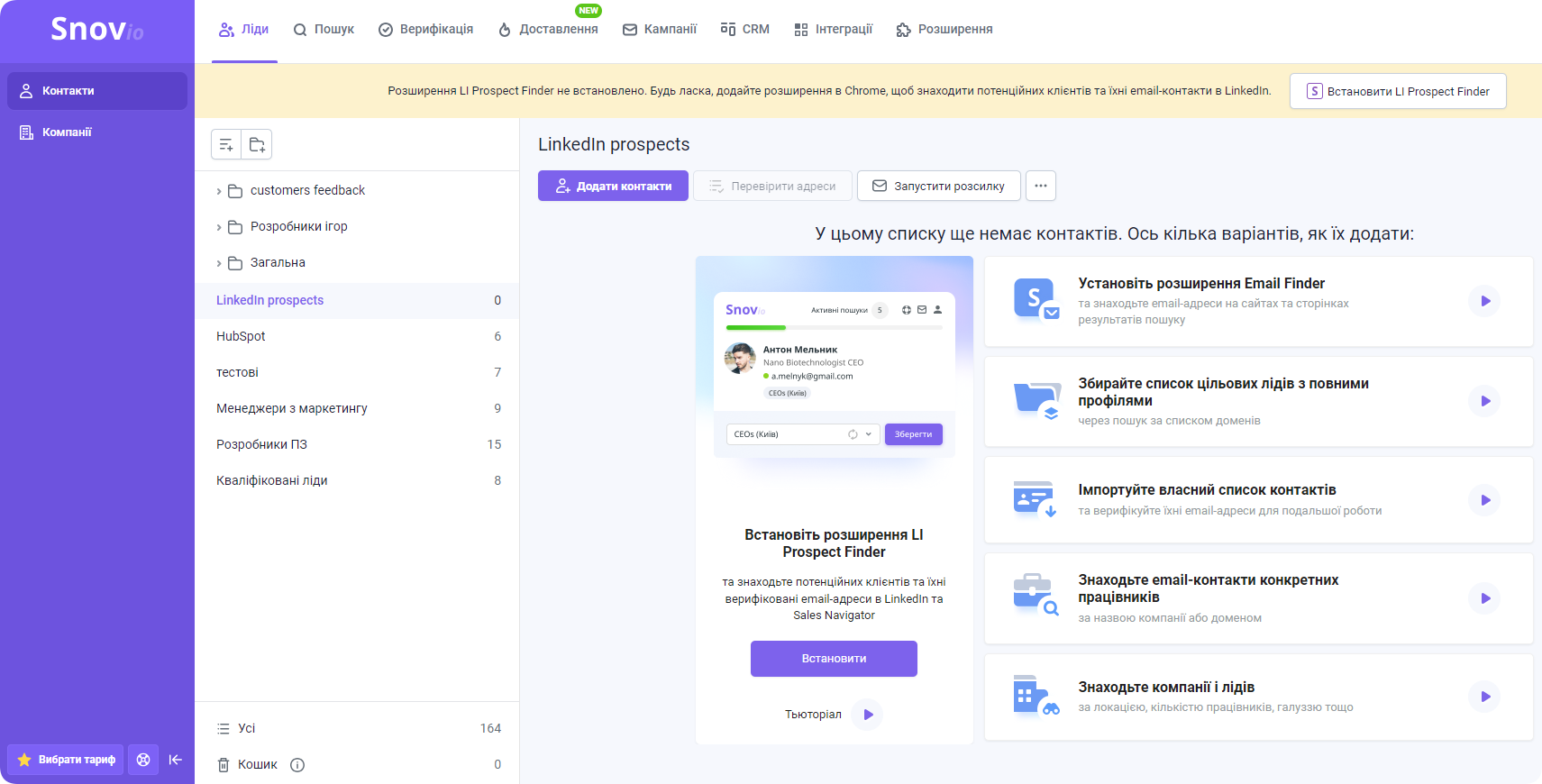Open the Пошук tab

(324, 30)
